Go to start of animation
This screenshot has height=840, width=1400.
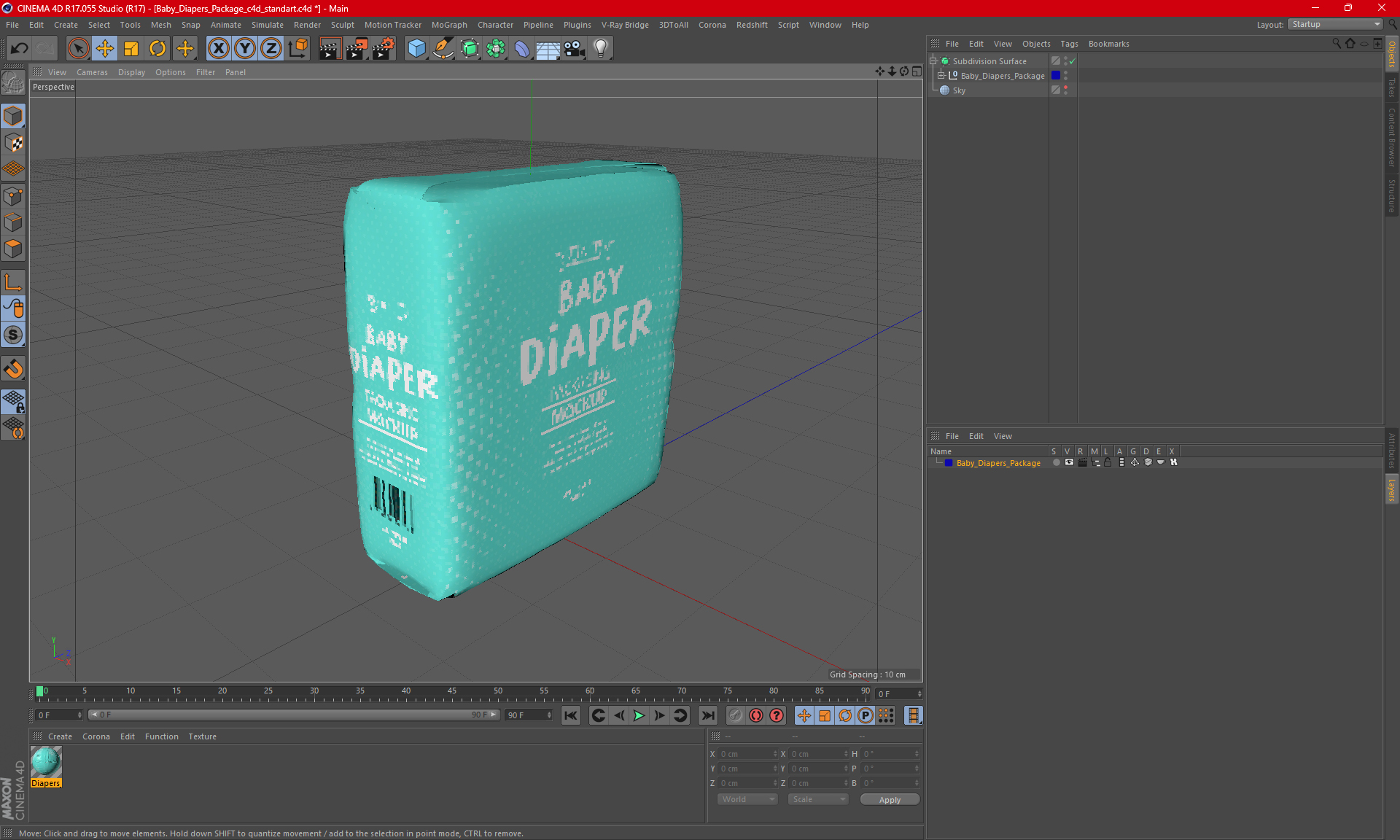point(570,715)
